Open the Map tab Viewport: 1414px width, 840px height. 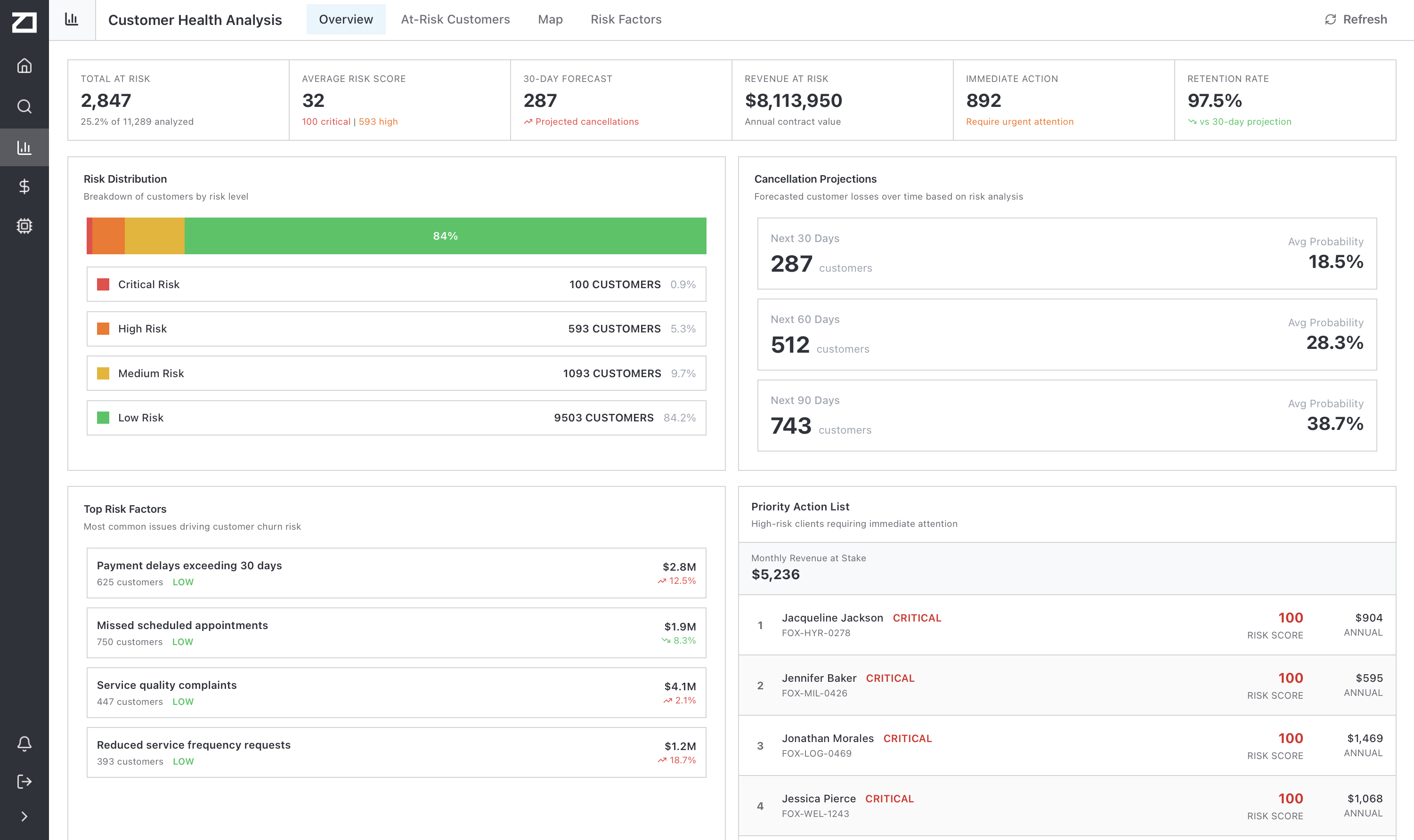pos(550,19)
